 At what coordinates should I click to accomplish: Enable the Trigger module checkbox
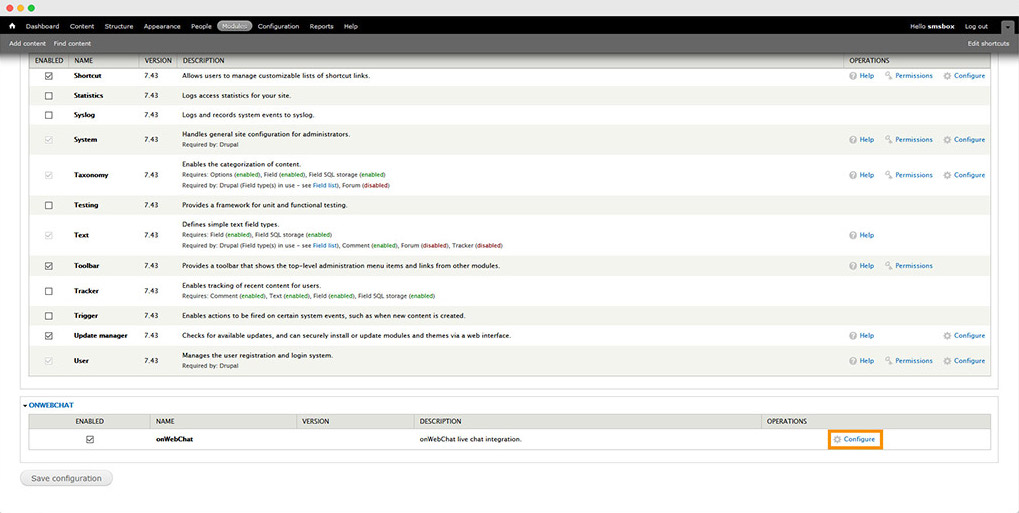click(x=49, y=316)
